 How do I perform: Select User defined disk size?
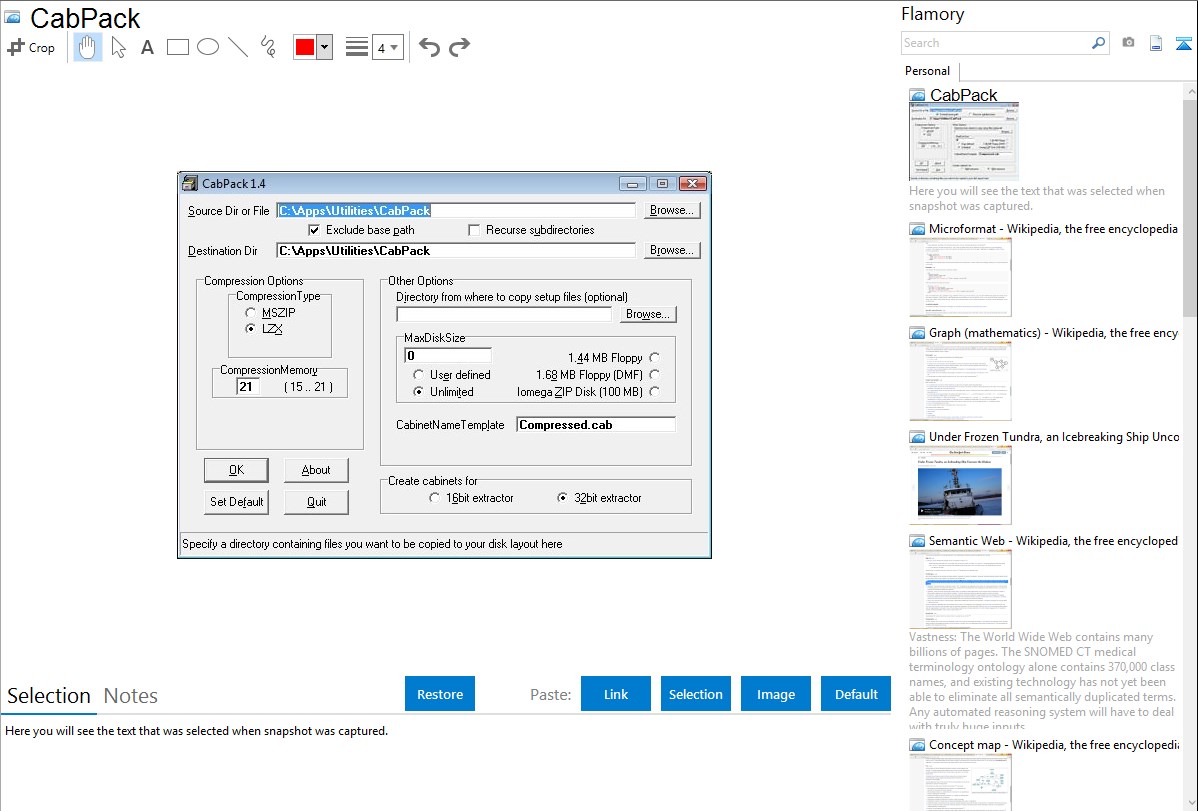418,375
